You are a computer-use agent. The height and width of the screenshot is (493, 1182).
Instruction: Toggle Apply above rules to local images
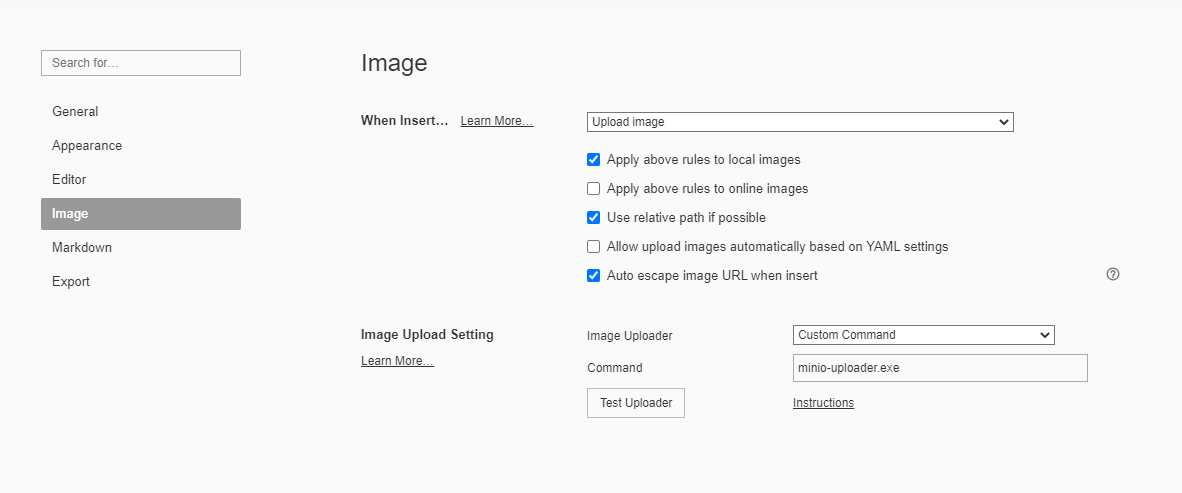pyautogui.click(x=593, y=160)
